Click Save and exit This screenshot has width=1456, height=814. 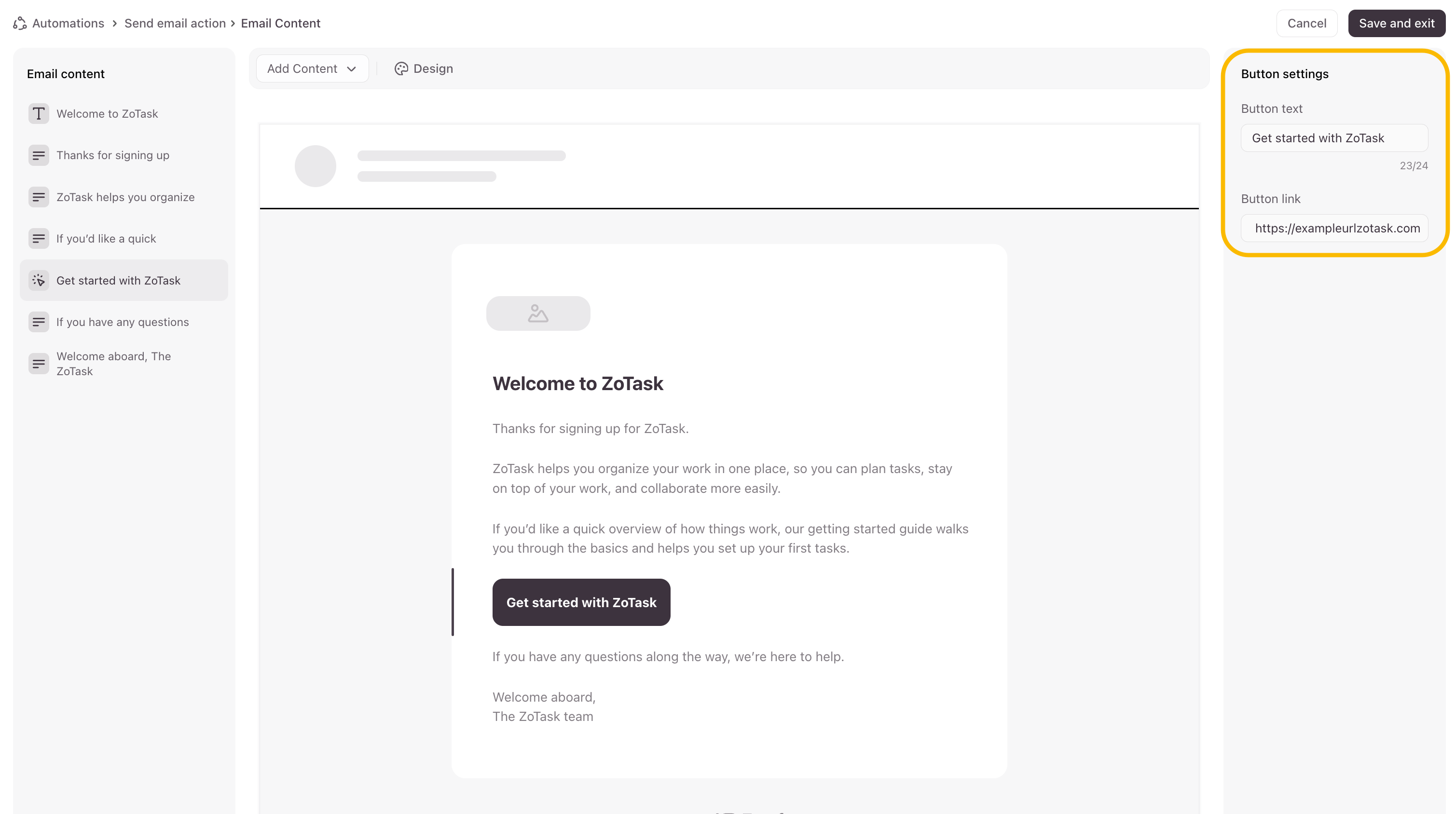(x=1396, y=23)
